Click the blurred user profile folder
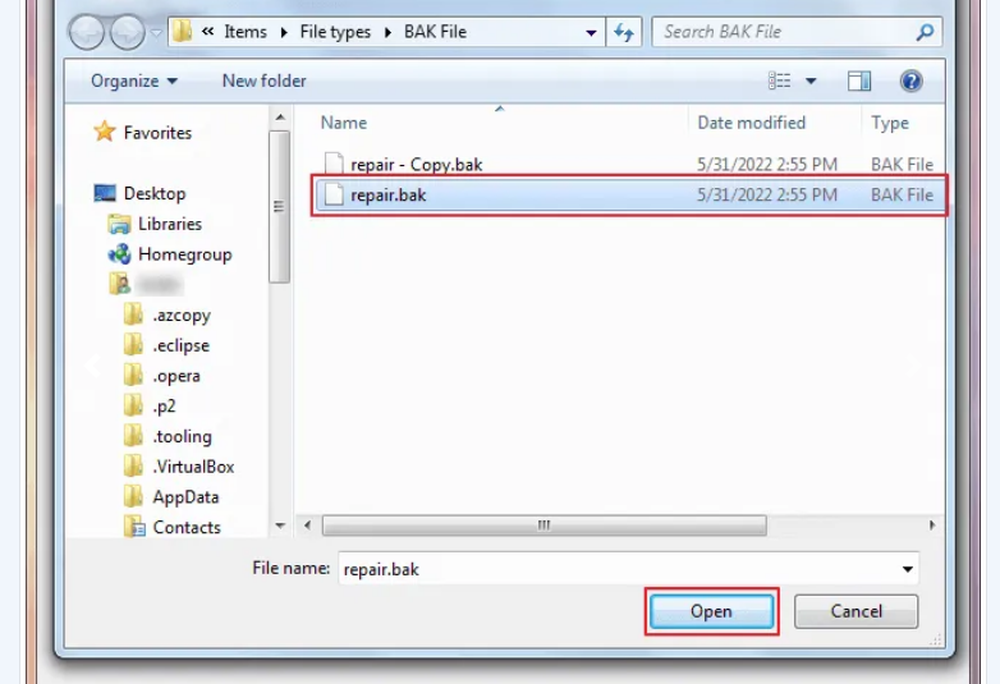Image resolution: width=1000 pixels, height=684 pixels. pos(147,284)
